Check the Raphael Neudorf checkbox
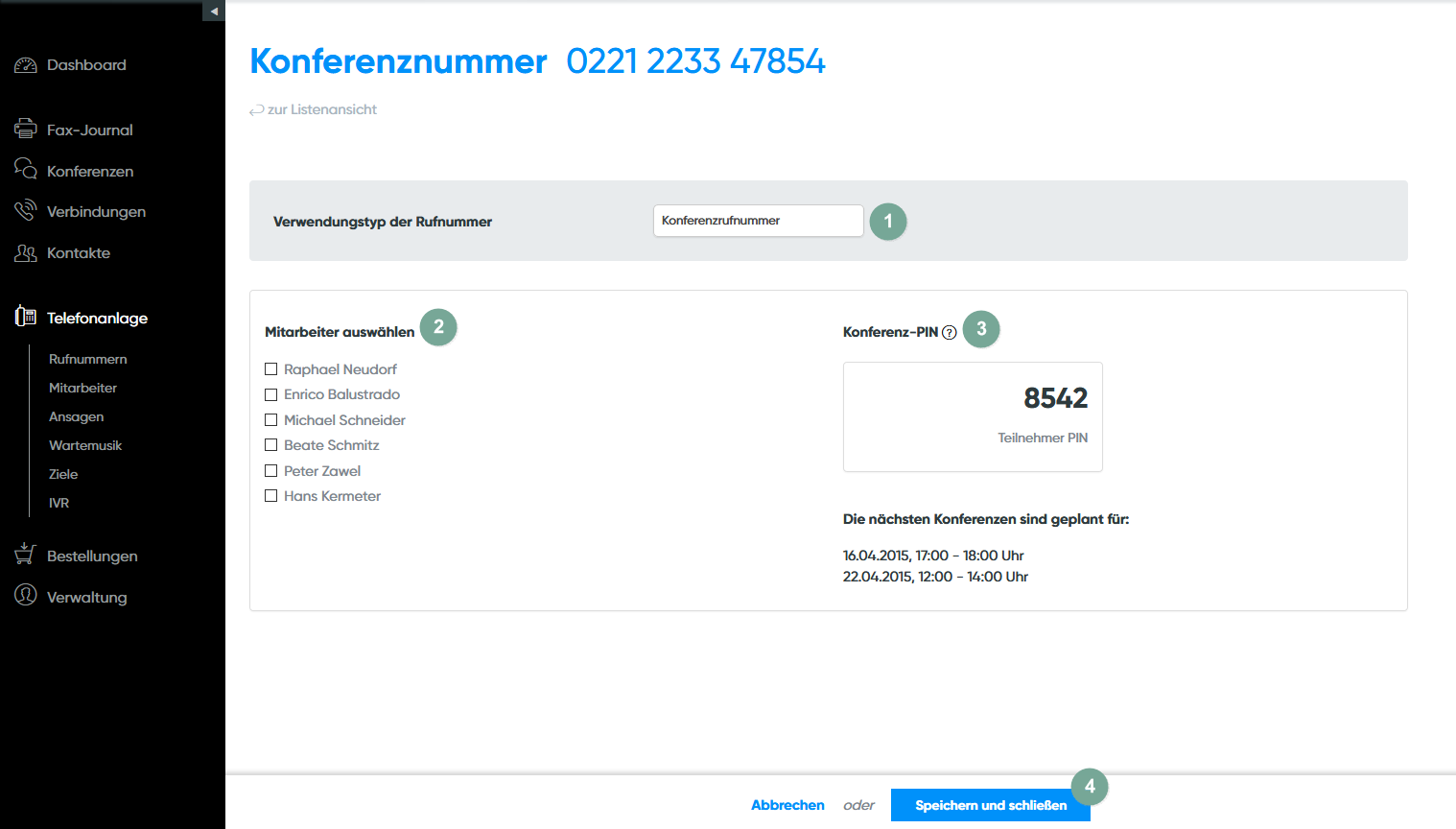This screenshot has width=1456, height=829. 271,369
